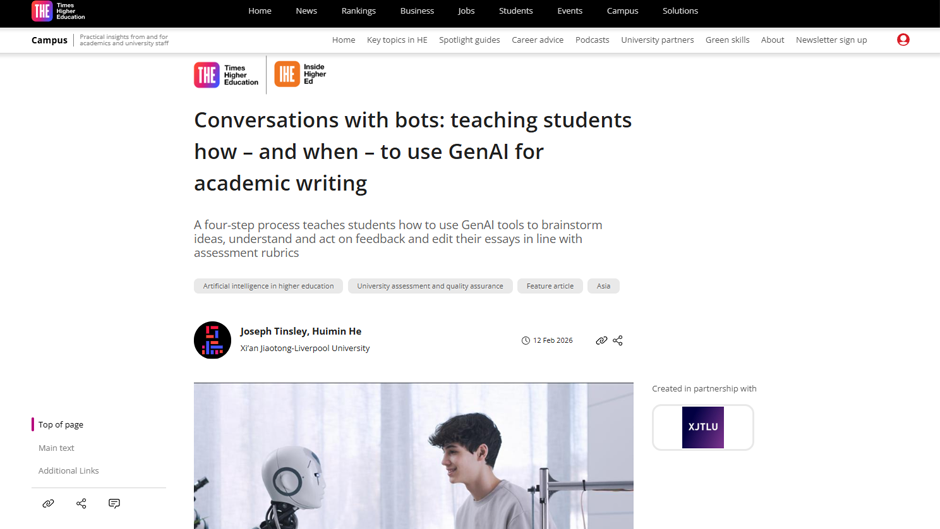Open the author avatar image

click(212, 340)
